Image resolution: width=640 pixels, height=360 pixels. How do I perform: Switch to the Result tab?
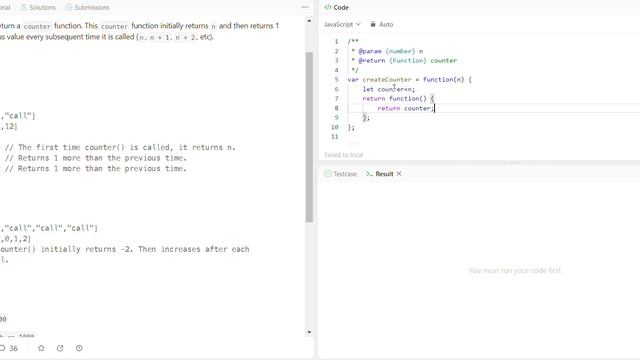[x=380, y=174]
